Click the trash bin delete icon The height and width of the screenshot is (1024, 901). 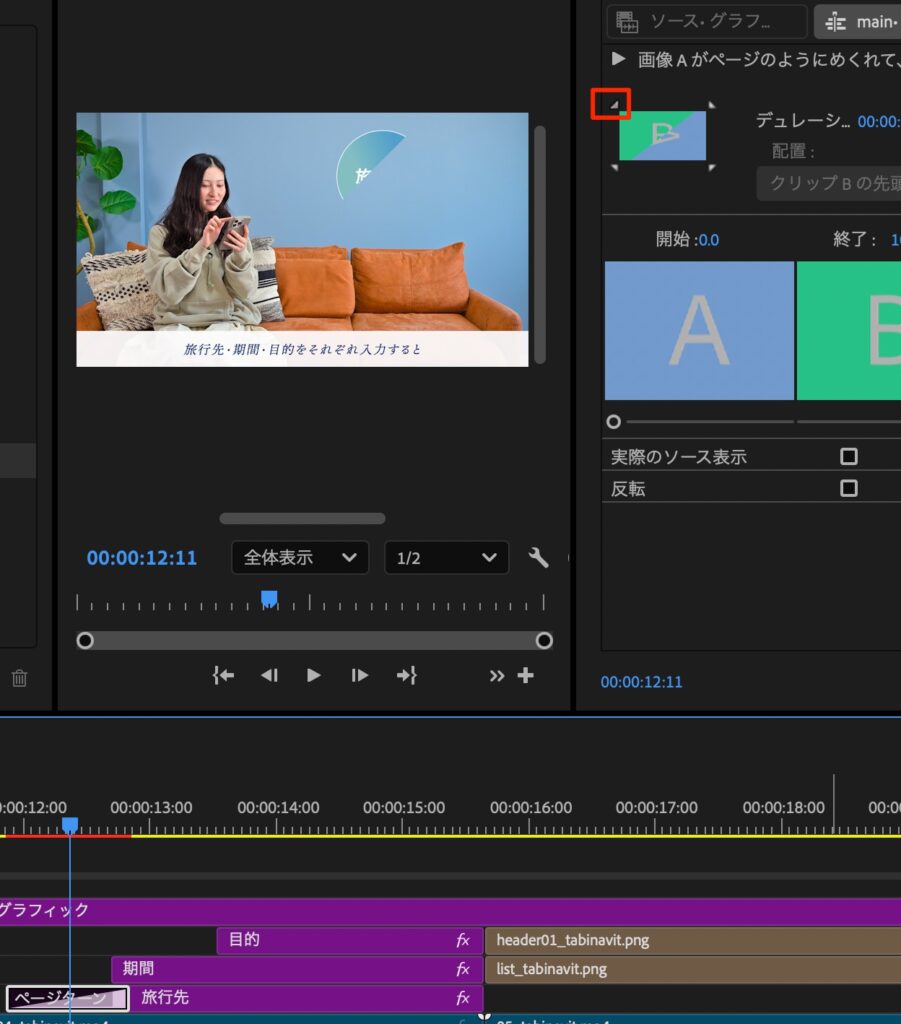click(x=19, y=678)
